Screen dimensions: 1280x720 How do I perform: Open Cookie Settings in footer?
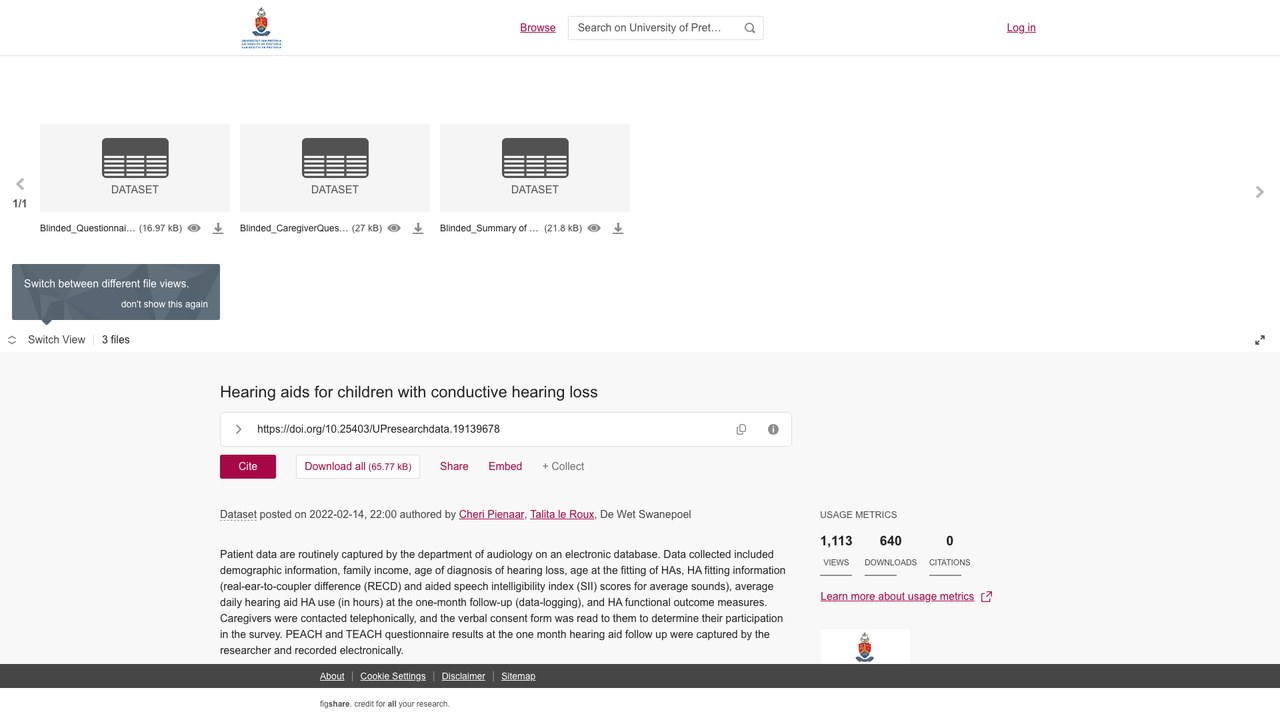tap(393, 676)
